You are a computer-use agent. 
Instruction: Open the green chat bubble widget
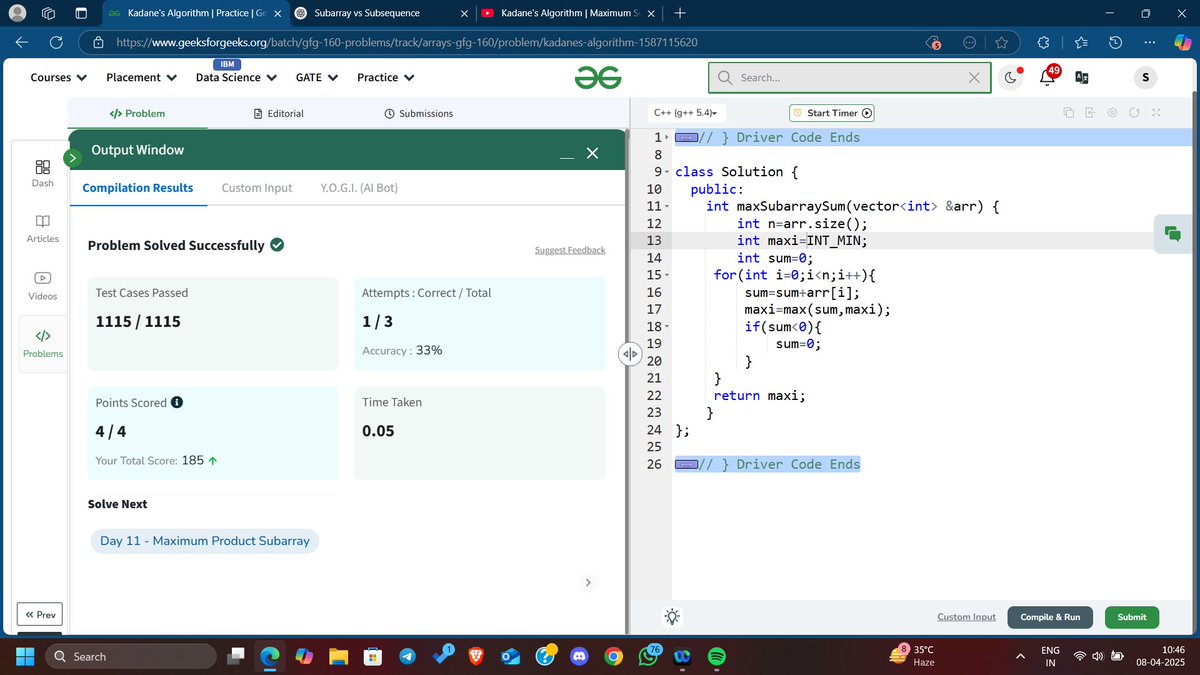point(1172,234)
